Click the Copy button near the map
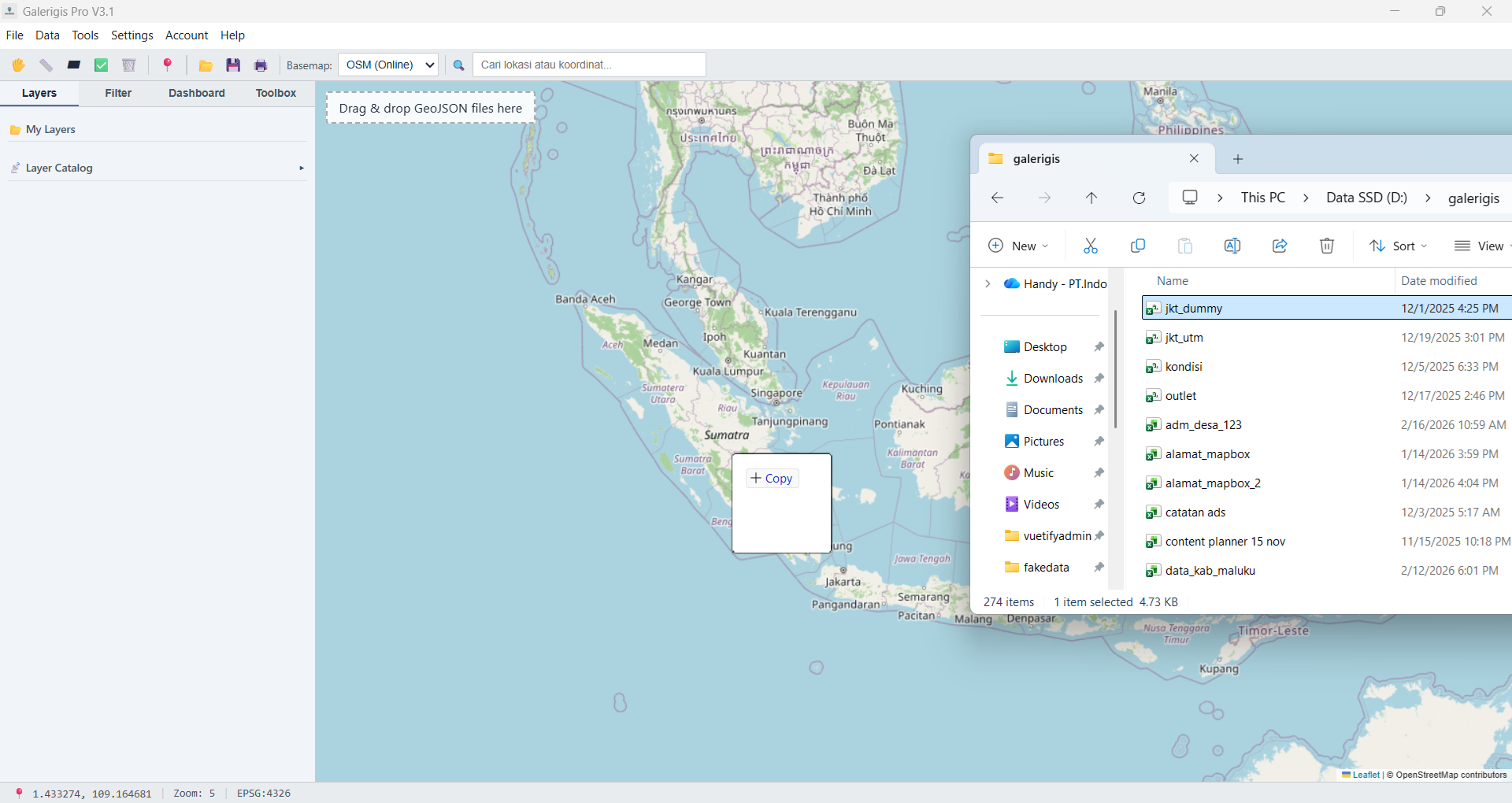The height and width of the screenshot is (803, 1512). (x=772, y=478)
